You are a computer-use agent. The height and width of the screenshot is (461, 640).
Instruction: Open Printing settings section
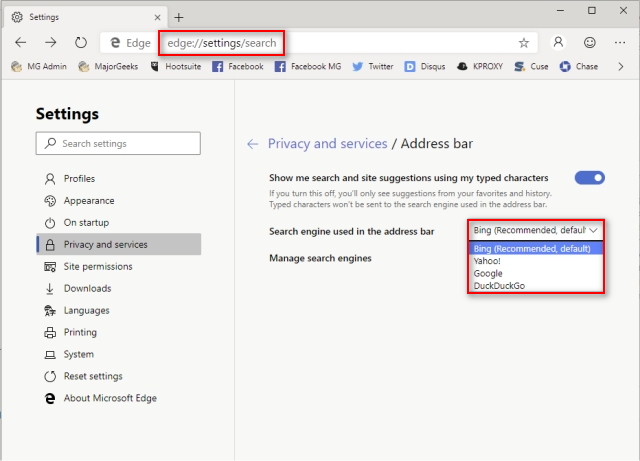pyautogui.click(x=118, y=332)
